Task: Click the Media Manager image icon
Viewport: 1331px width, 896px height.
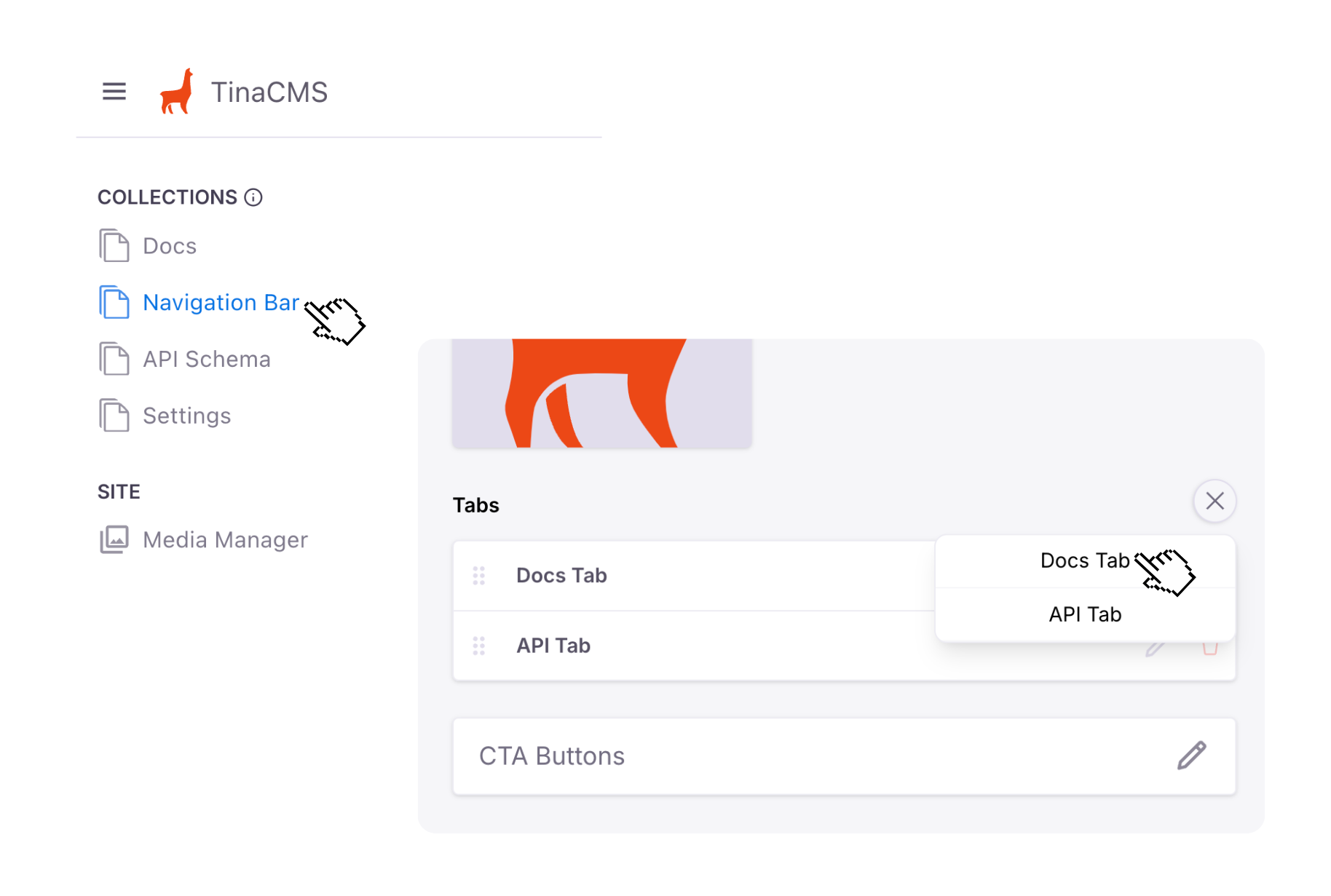Action: coord(114,539)
